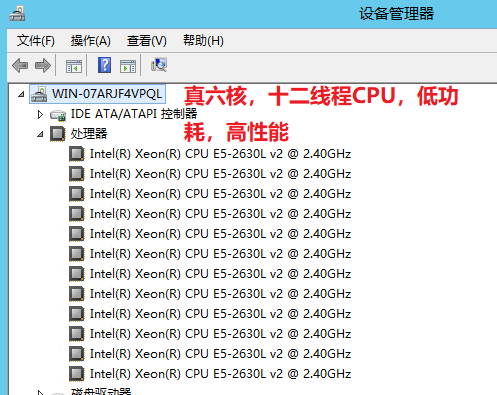This screenshot has width=497, height=395.
Task: Open the 文件(F) menu
Action: (x=36, y=41)
